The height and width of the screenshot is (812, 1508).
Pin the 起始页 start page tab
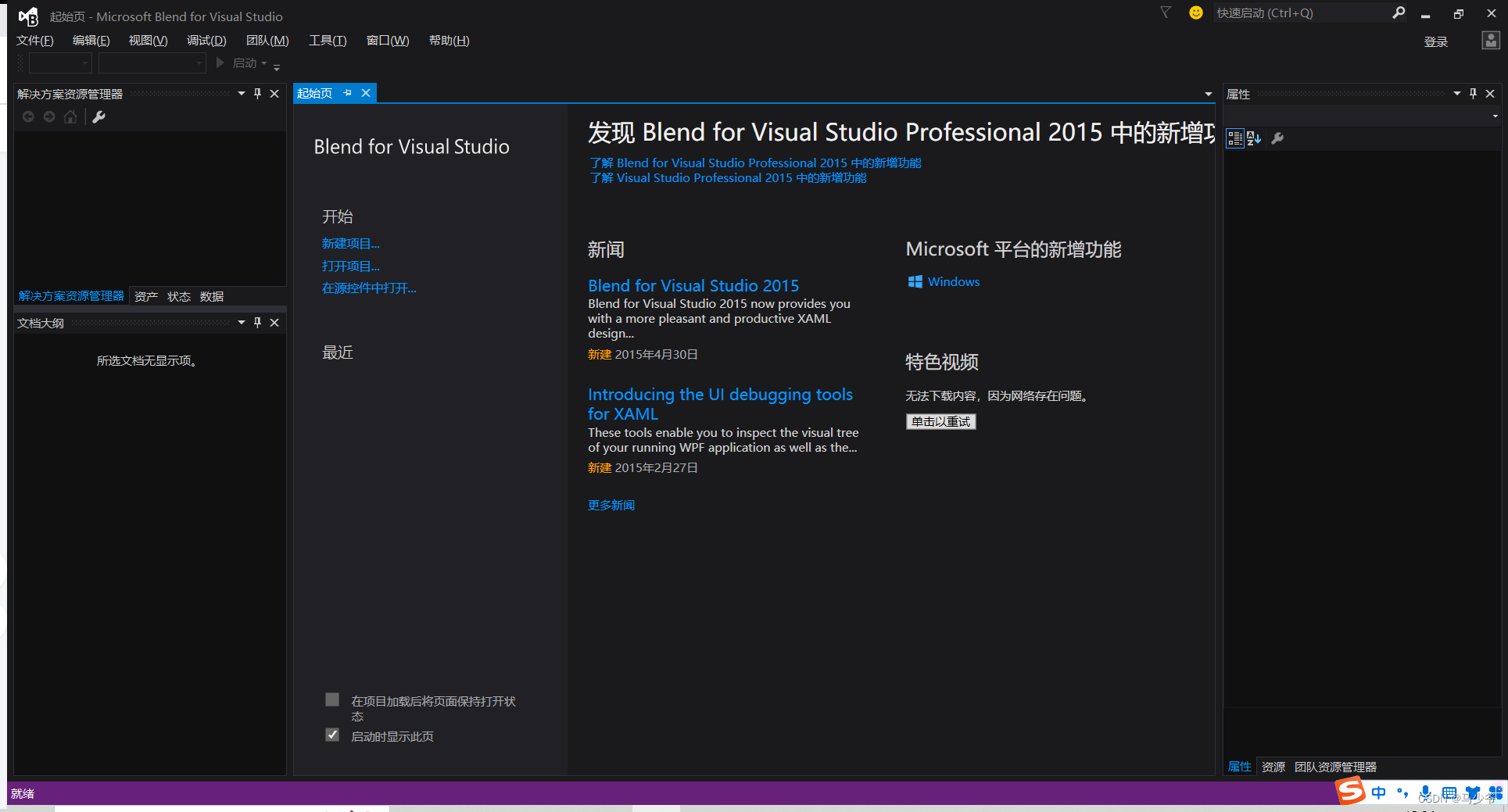point(347,93)
